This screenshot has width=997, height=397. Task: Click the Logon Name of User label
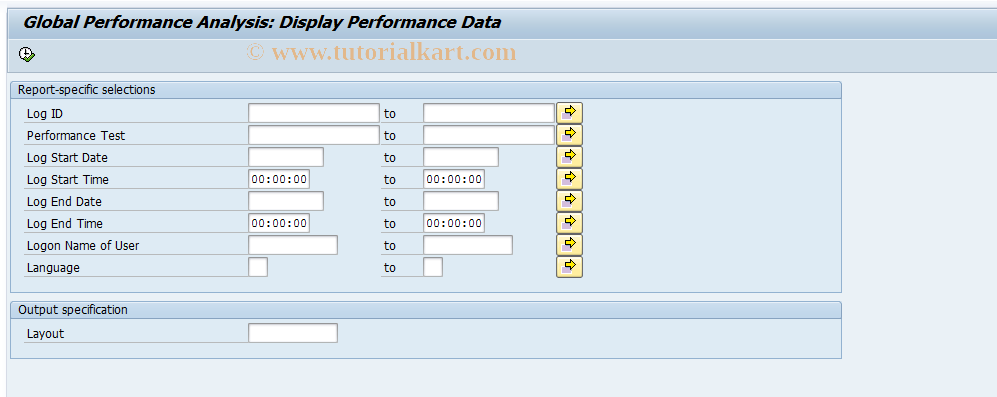point(83,246)
